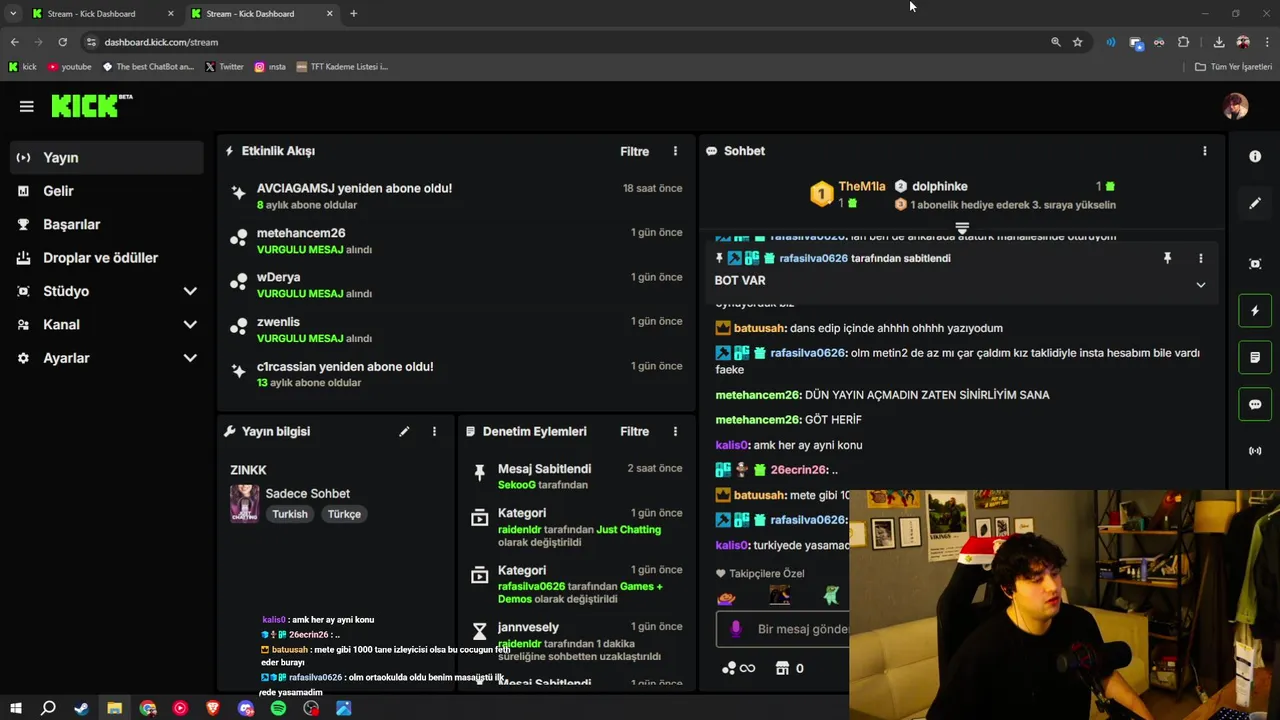The width and height of the screenshot is (1280, 720).
Task: Bookmark this page with the star icon
Action: point(1077,42)
